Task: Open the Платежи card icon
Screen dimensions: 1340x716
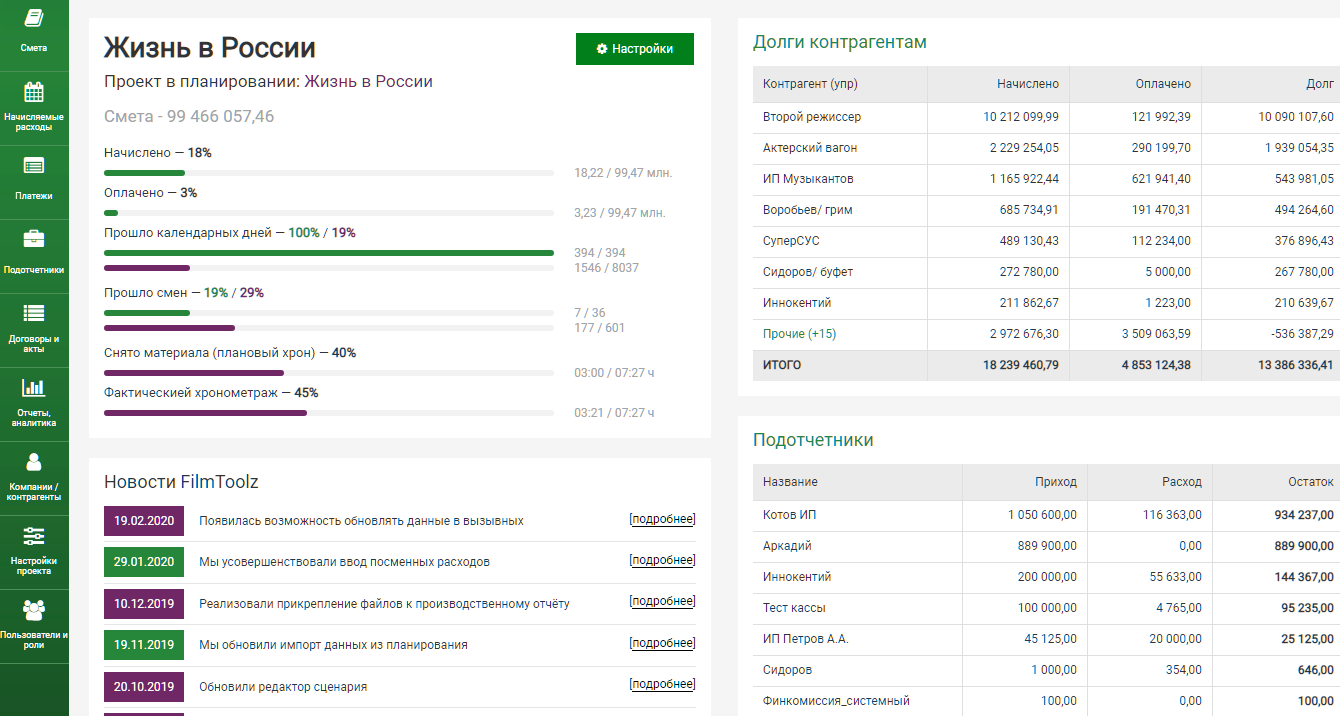Action: (34, 166)
